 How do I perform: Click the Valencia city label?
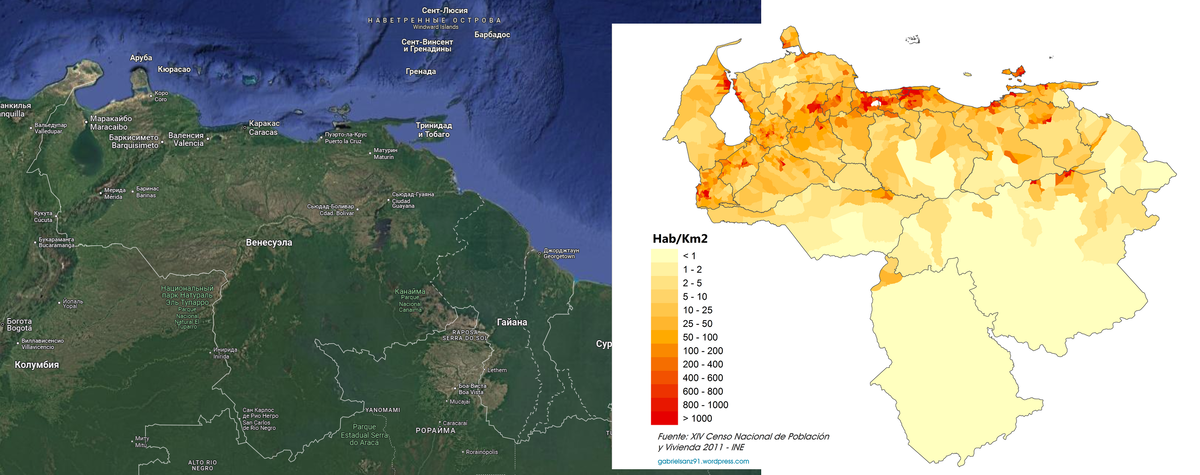click(x=188, y=140)
